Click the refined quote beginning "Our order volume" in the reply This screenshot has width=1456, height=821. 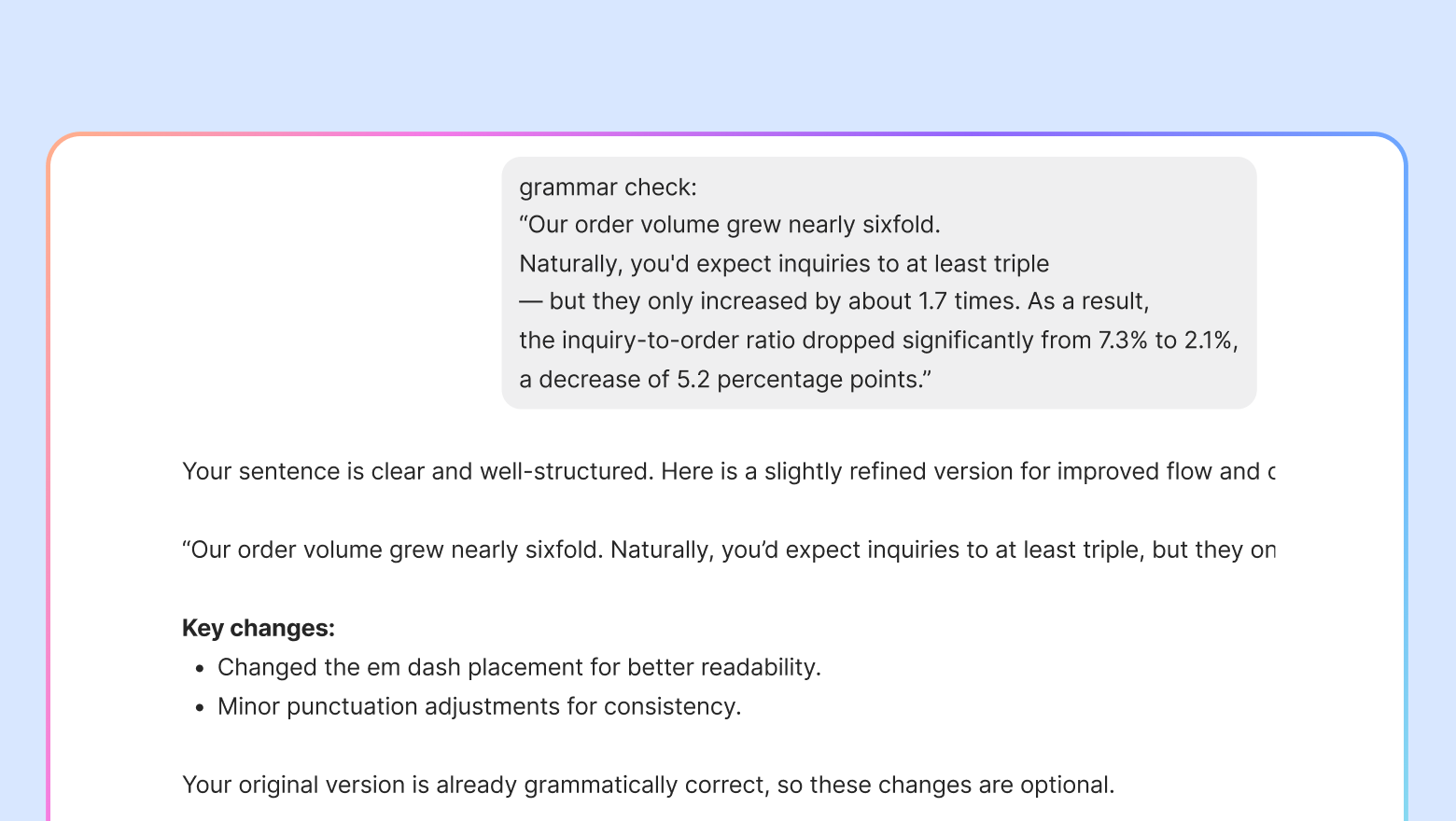tap(728, 550)
